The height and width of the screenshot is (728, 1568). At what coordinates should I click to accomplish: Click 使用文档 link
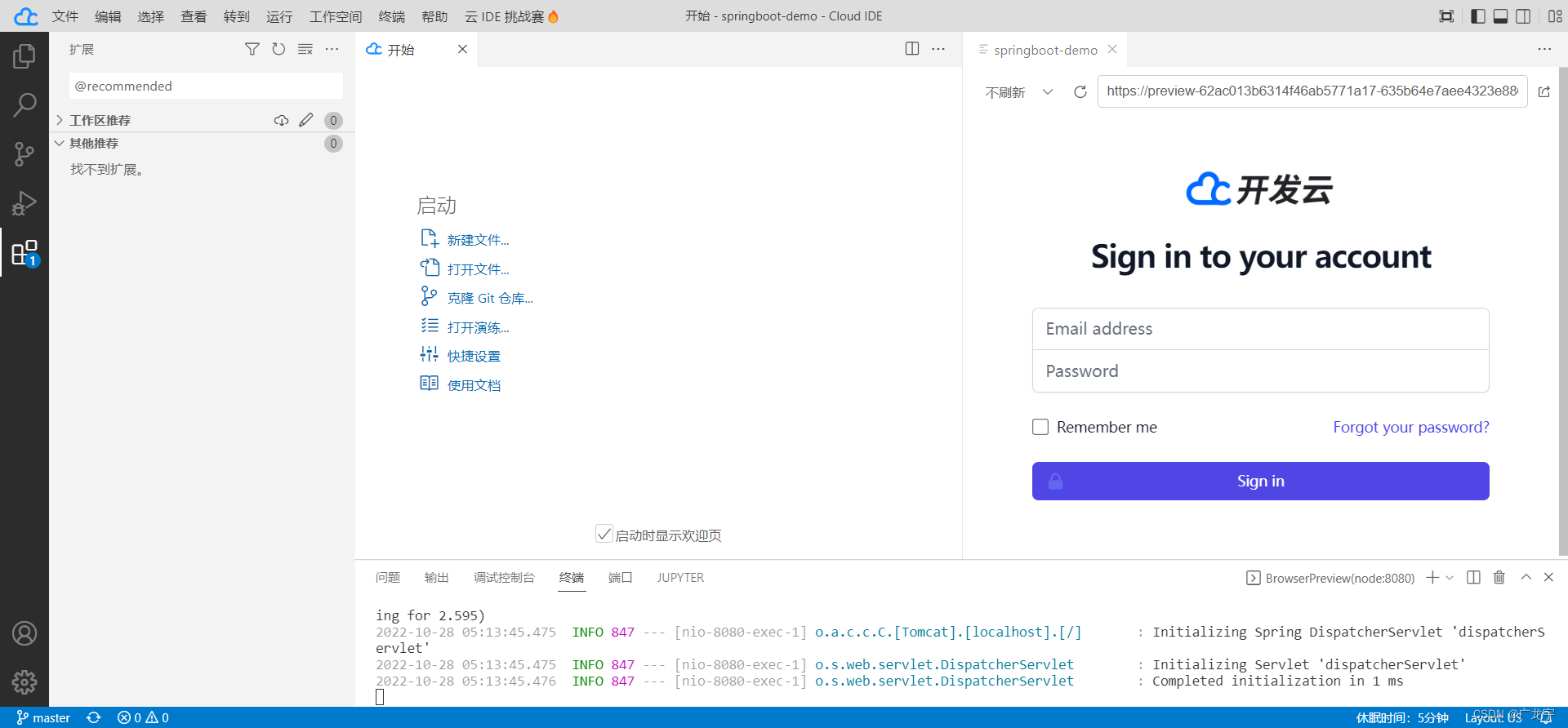pos(474,385)
